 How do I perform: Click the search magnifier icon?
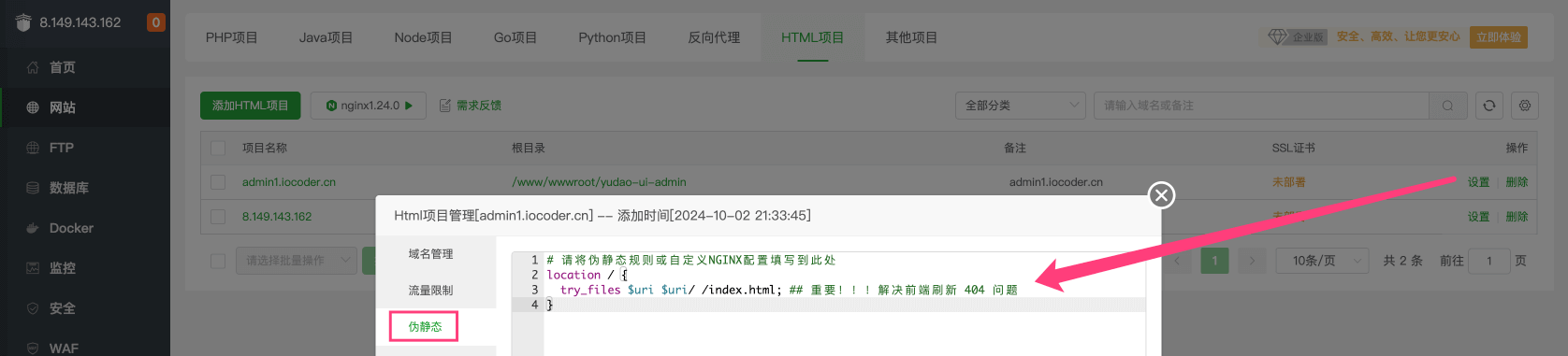click(1447, 106)
